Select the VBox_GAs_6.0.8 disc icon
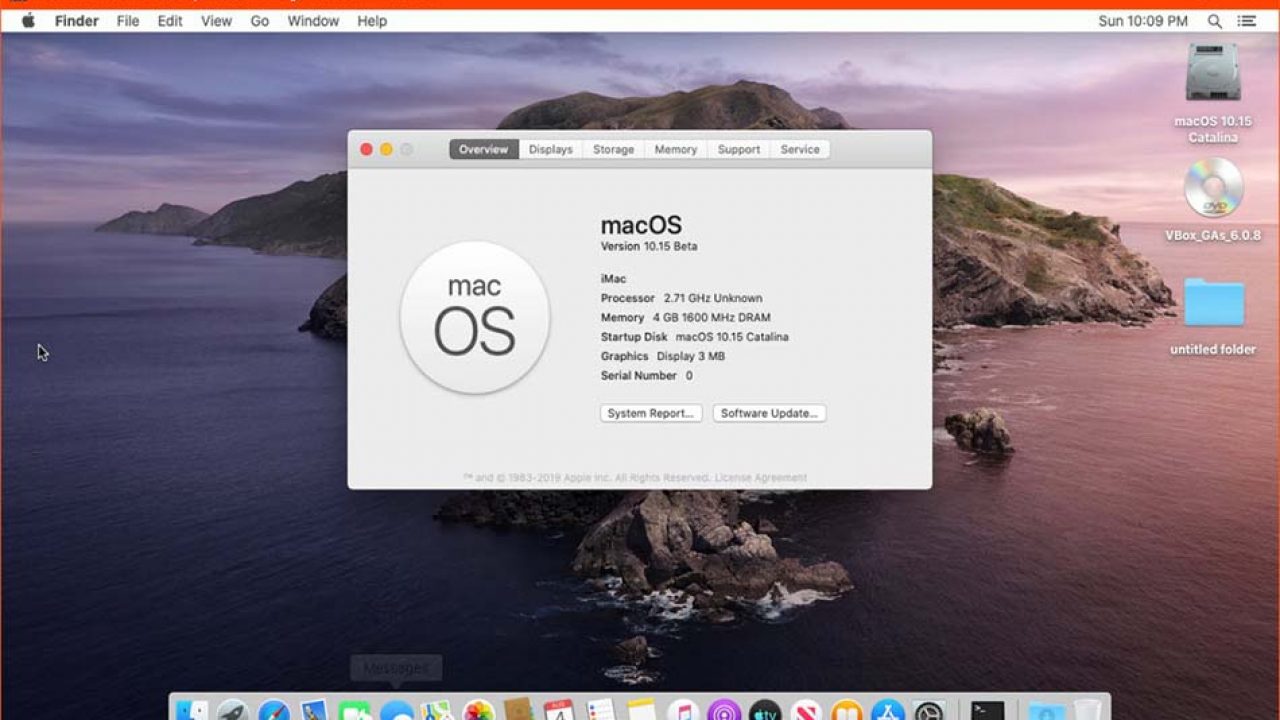Screen dimensions: 1280x720 pos(1213,188)
